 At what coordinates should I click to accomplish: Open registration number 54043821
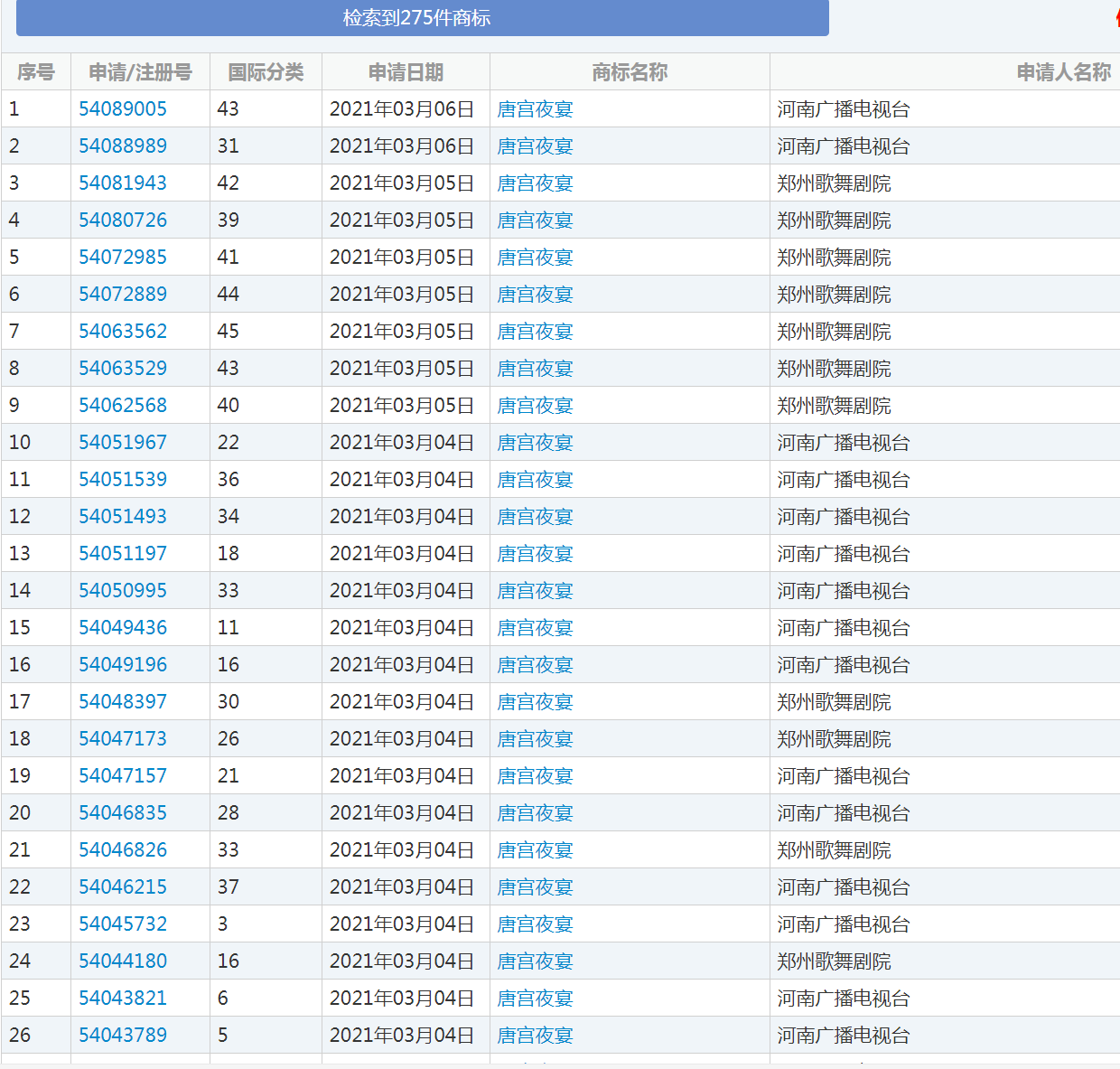click(x=123, y=999)
